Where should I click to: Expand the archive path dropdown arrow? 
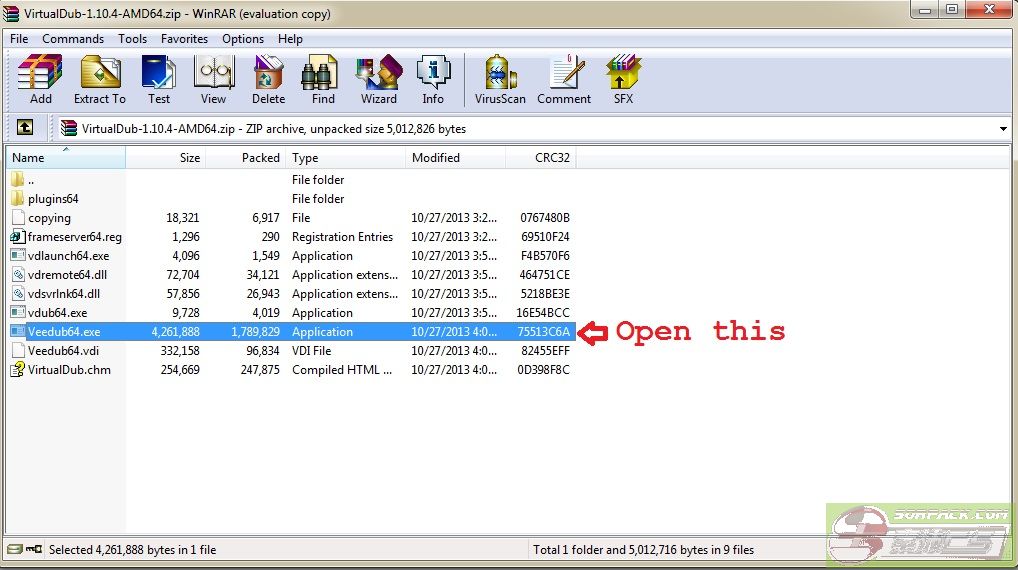(x=1003, y=129)
